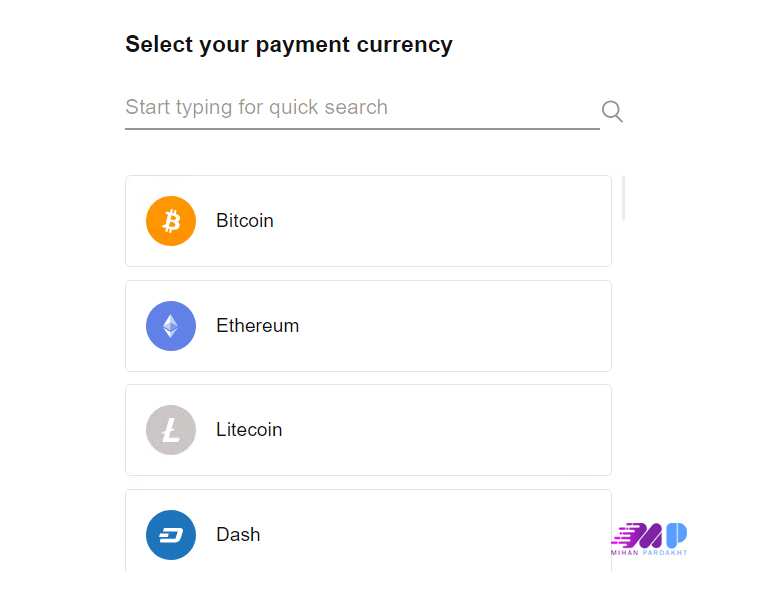The height and width of the screenshot is (610, 782).
Task: Click empty space in the Ethereum card
Action: [450, 326]
